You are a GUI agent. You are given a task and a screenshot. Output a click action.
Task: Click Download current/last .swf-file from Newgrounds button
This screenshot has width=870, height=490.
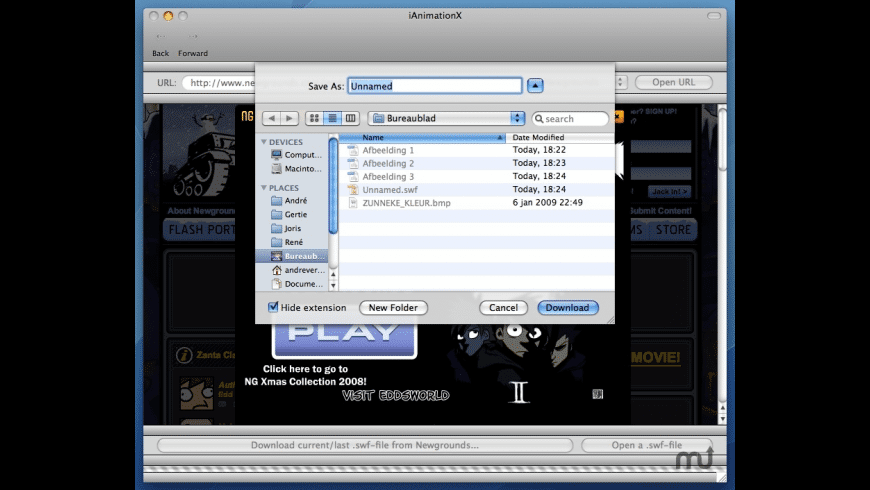click(365, 445)
